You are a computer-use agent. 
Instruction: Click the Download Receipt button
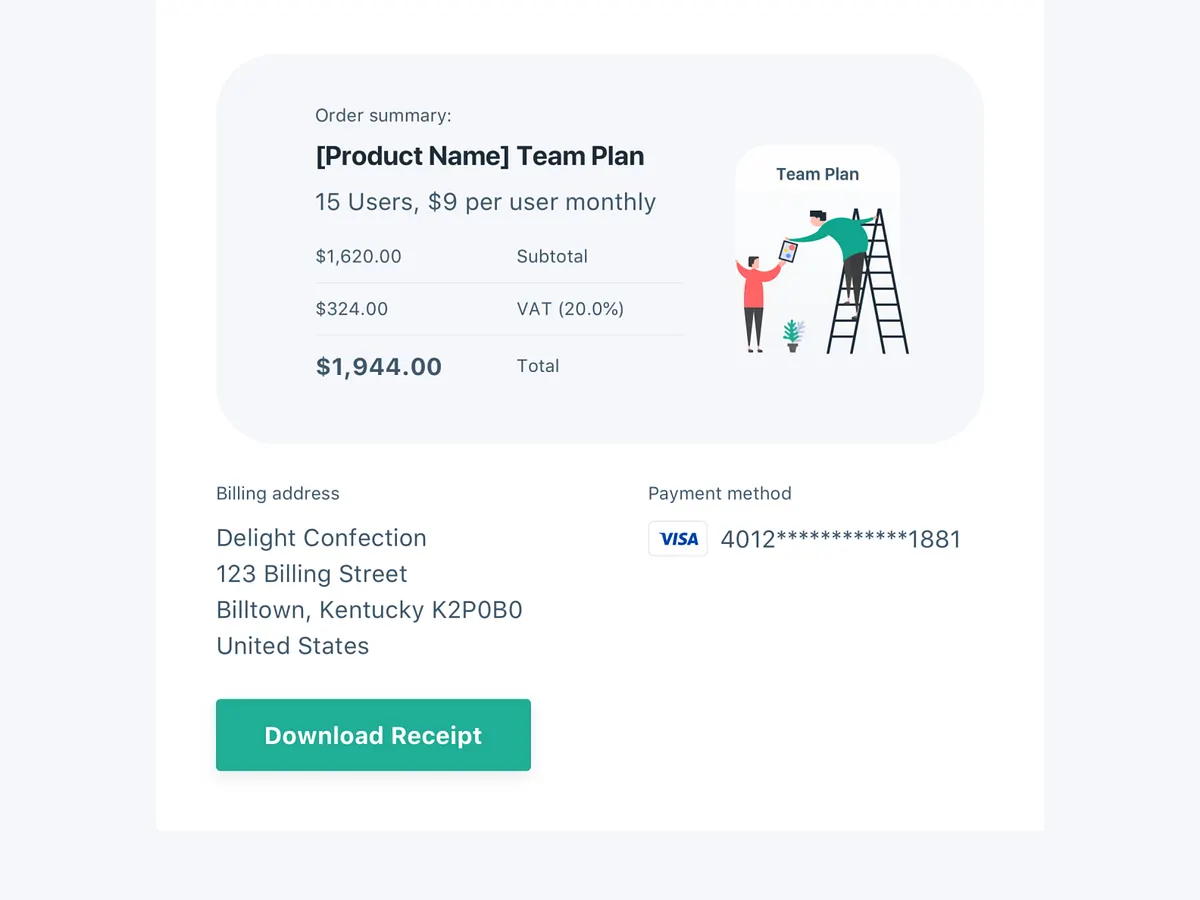coord(373,735)
